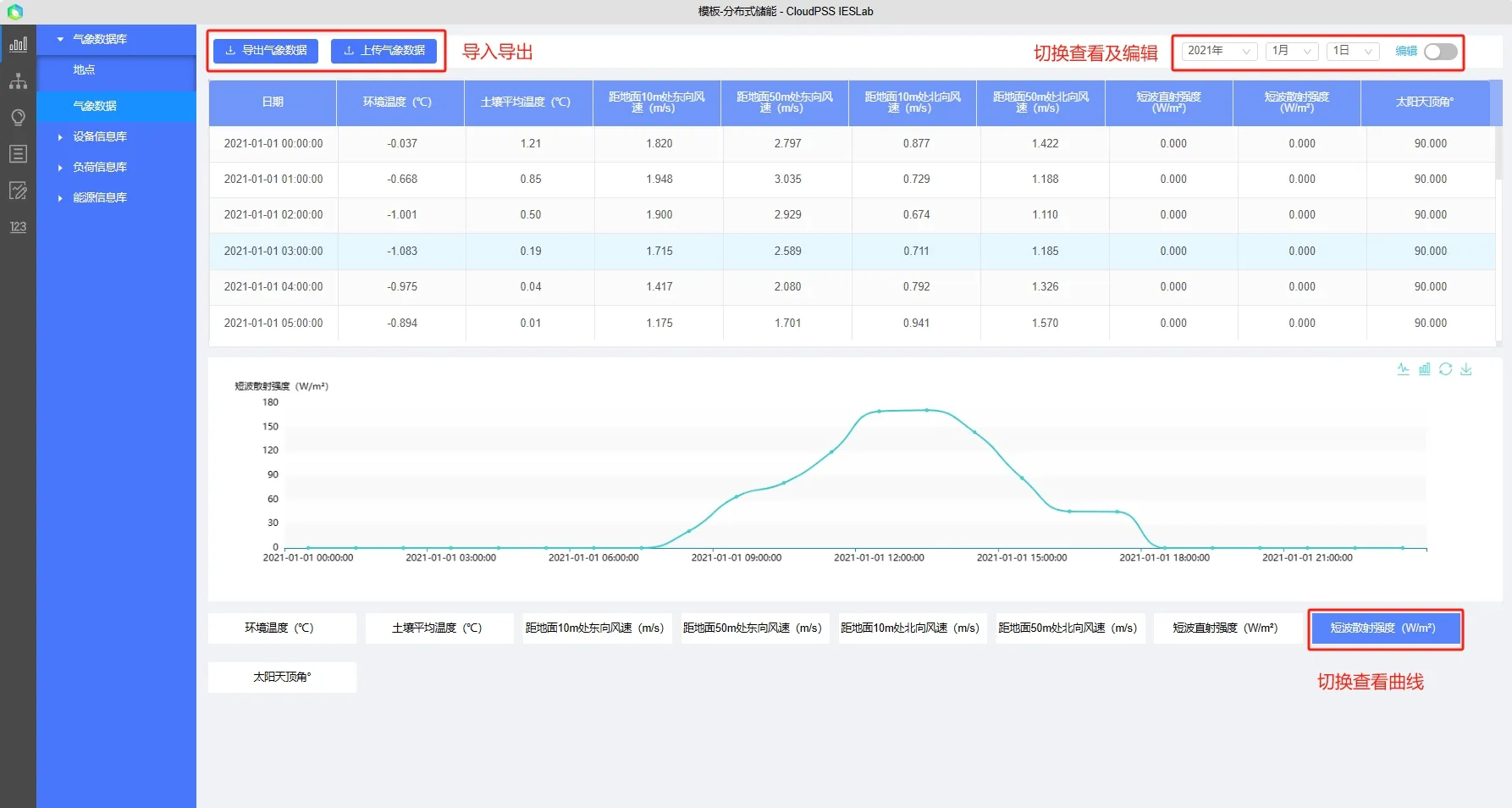The image size is (1512, 808).
Task: Click wind speed cell 1.570
Action: point(1045,324)
